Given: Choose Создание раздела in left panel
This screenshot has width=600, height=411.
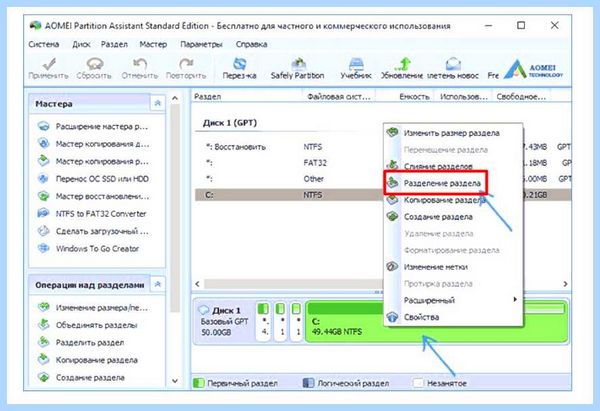Looking at the screenshot, I should pyautogui.click(x=81, y=378).
